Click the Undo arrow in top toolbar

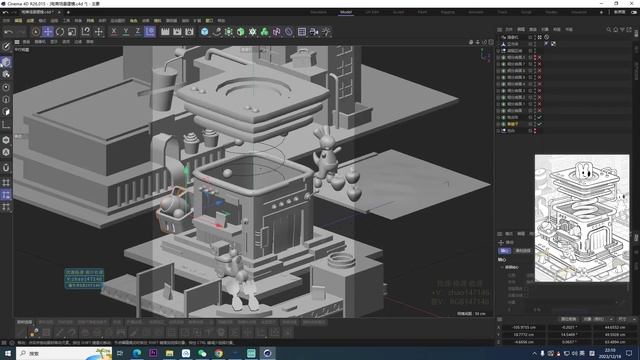(x=8, y=32)
